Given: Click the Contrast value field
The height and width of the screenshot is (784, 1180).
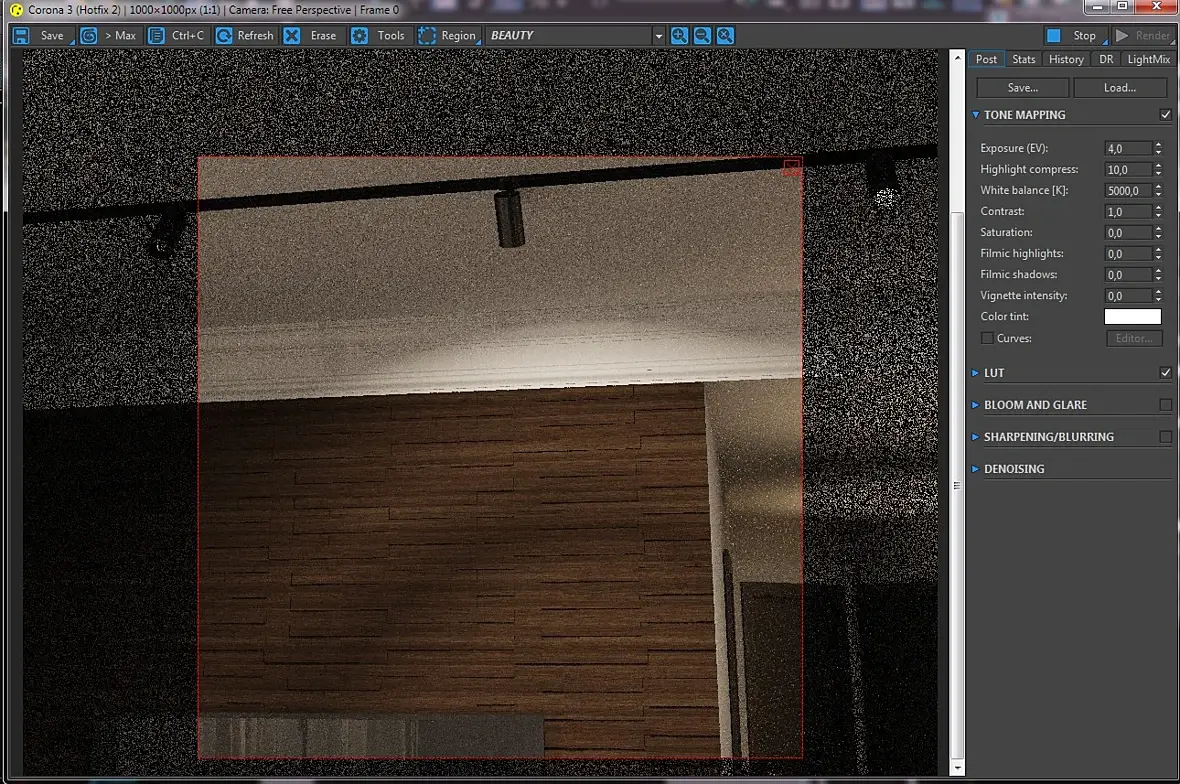Looking at the screenshot, I should (x=1128, y=212).
